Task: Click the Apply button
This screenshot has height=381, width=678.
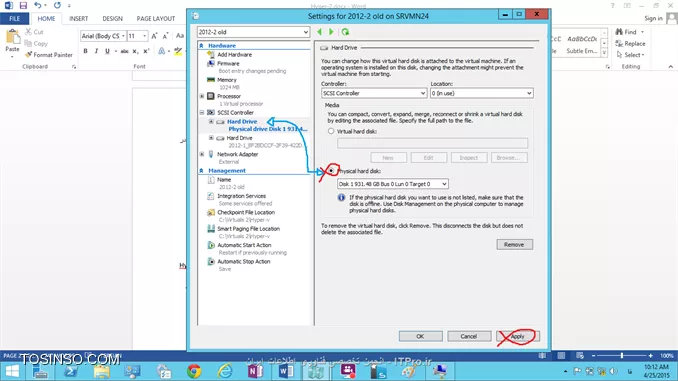Action: [x=518, y=336]
